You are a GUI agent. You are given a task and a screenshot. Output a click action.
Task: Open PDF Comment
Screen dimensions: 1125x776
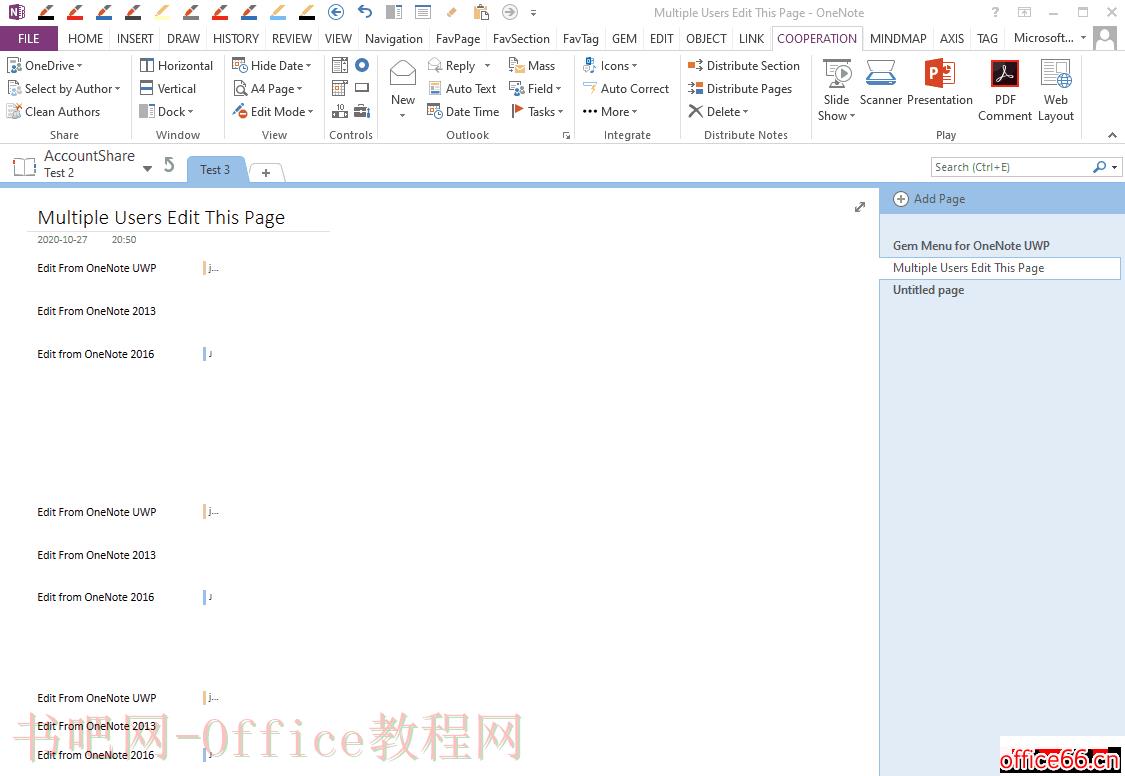click(1005, 91)
